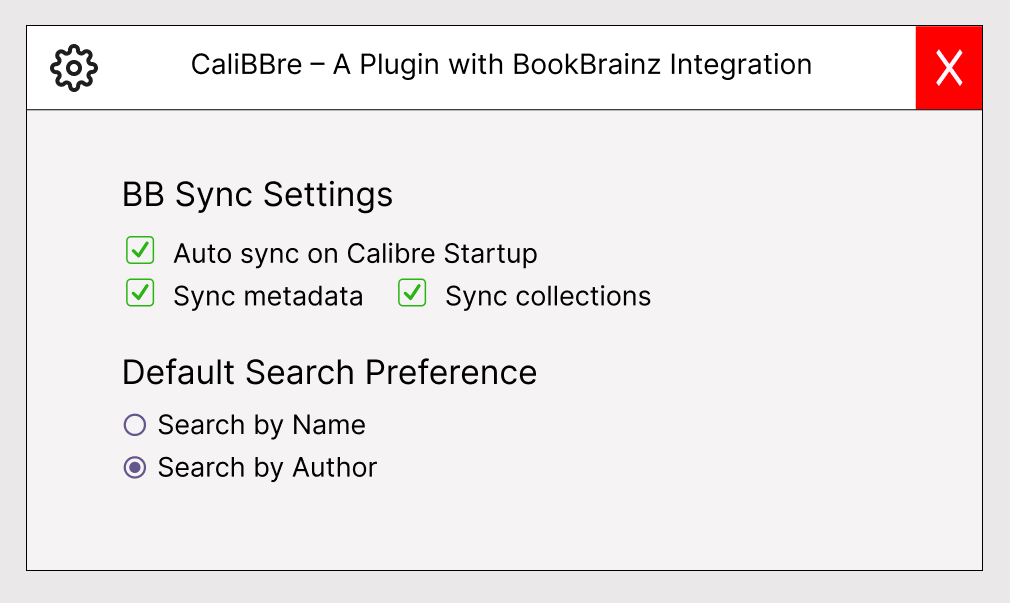Click the 'Auto sync on Calibre Startup' label
The width and height of the screenshot is (1010, 603).
[x=356, y=254]
